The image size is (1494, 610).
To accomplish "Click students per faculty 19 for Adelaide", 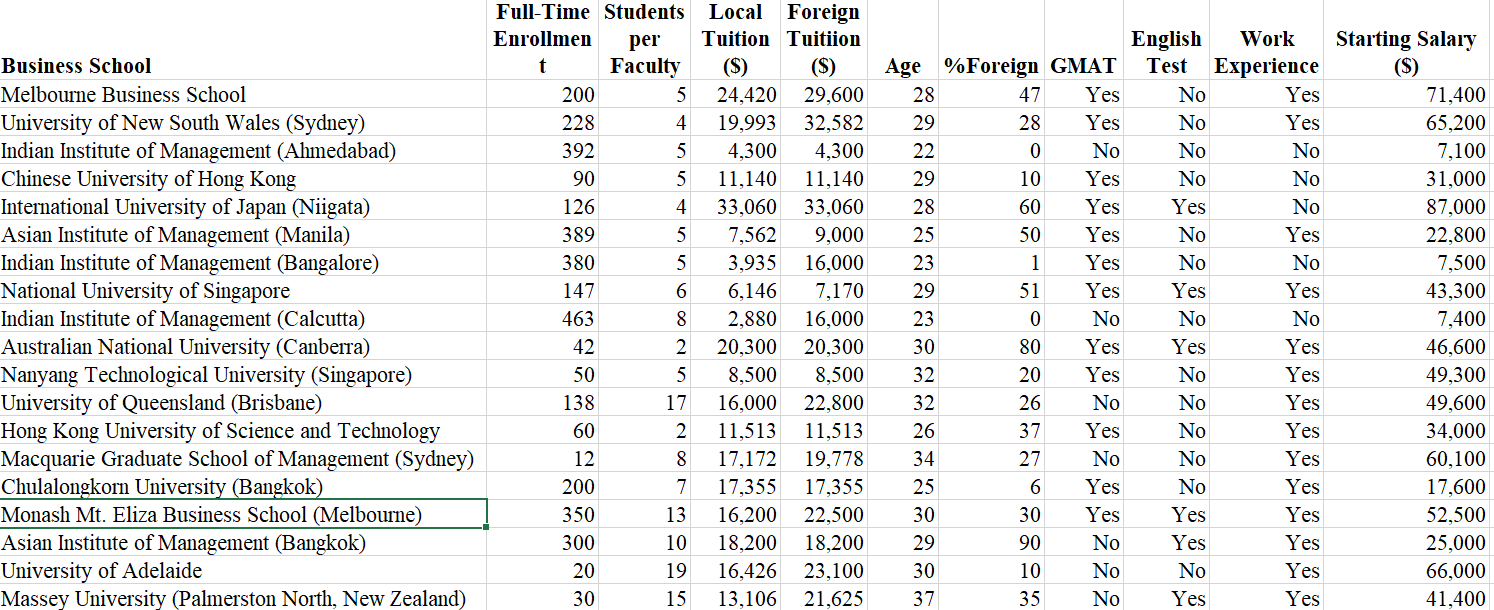I will (645, 571).
